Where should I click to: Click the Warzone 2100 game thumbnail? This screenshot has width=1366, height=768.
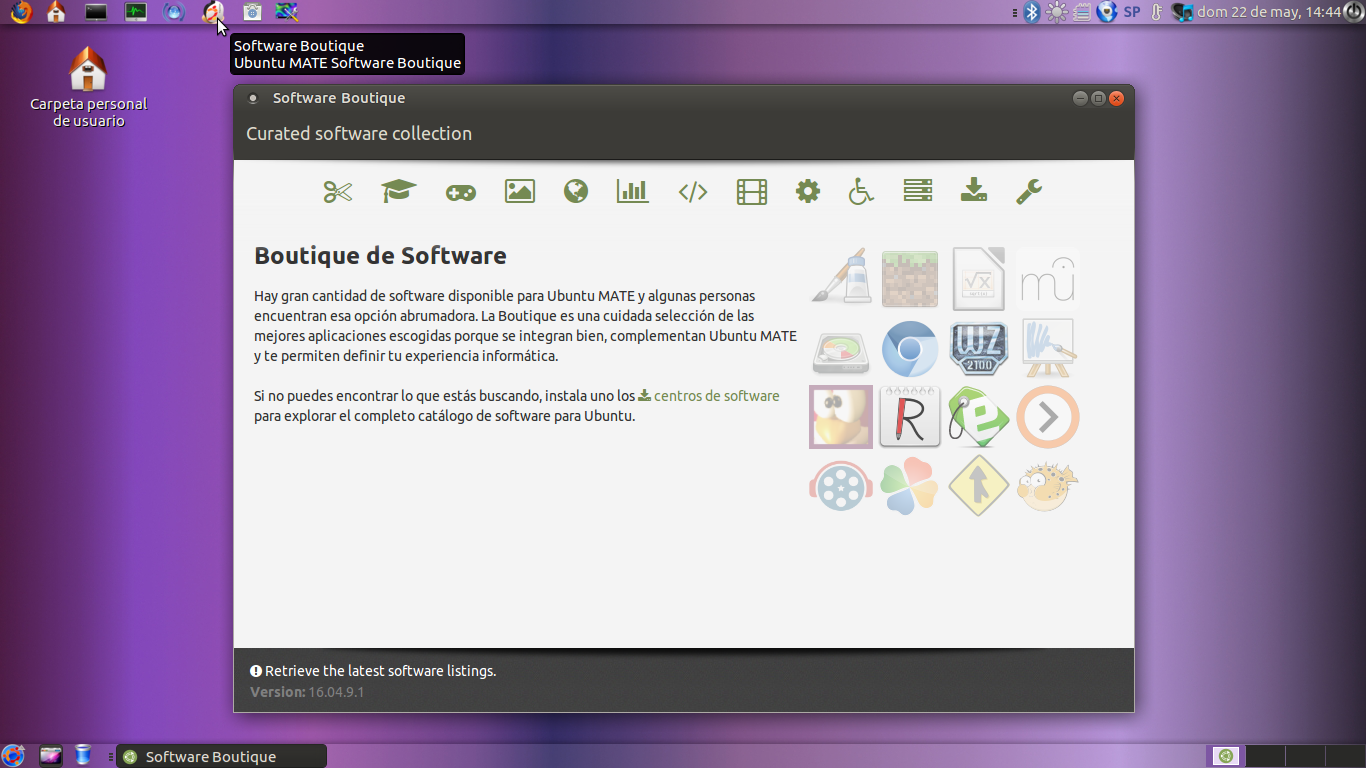979,348
